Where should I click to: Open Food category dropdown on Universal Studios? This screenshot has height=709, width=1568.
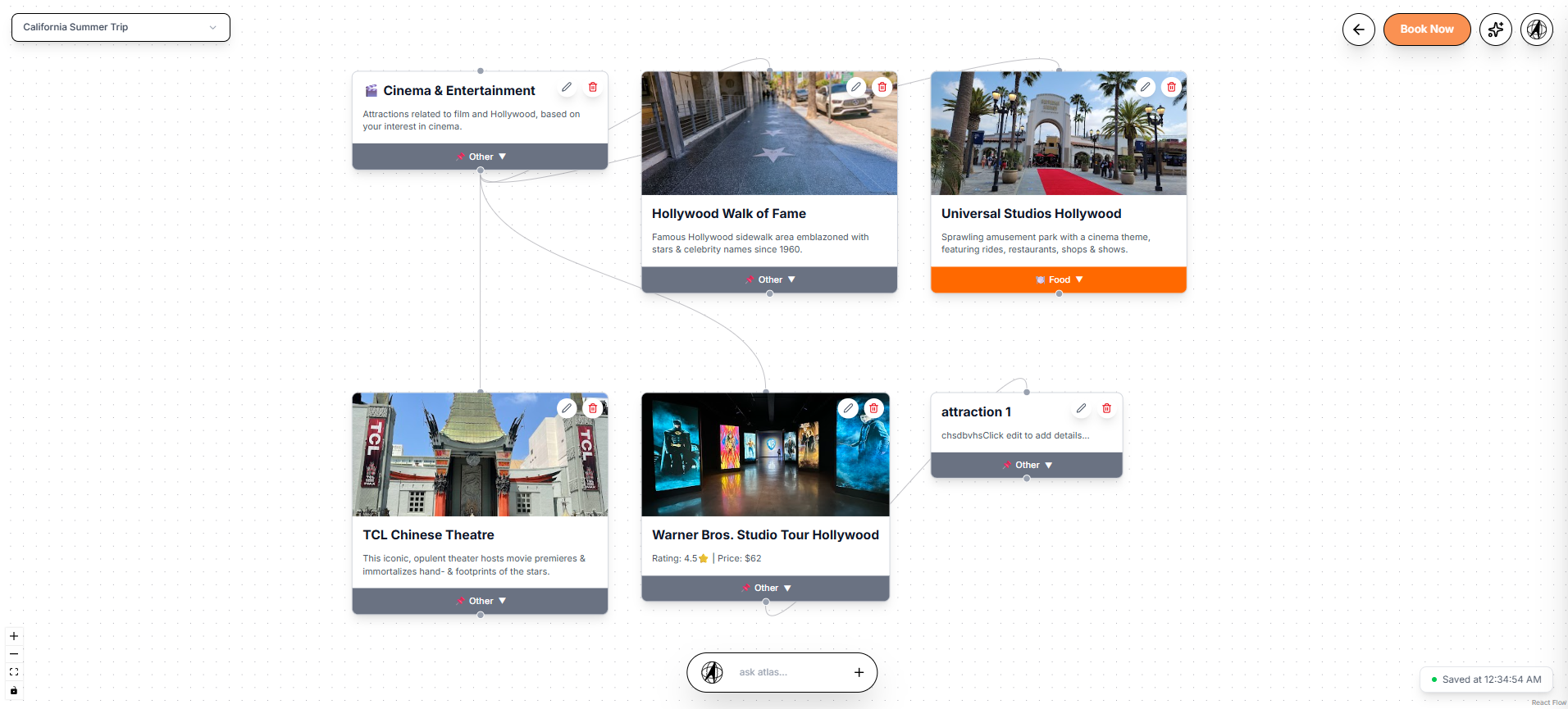tap(1059, 280)
